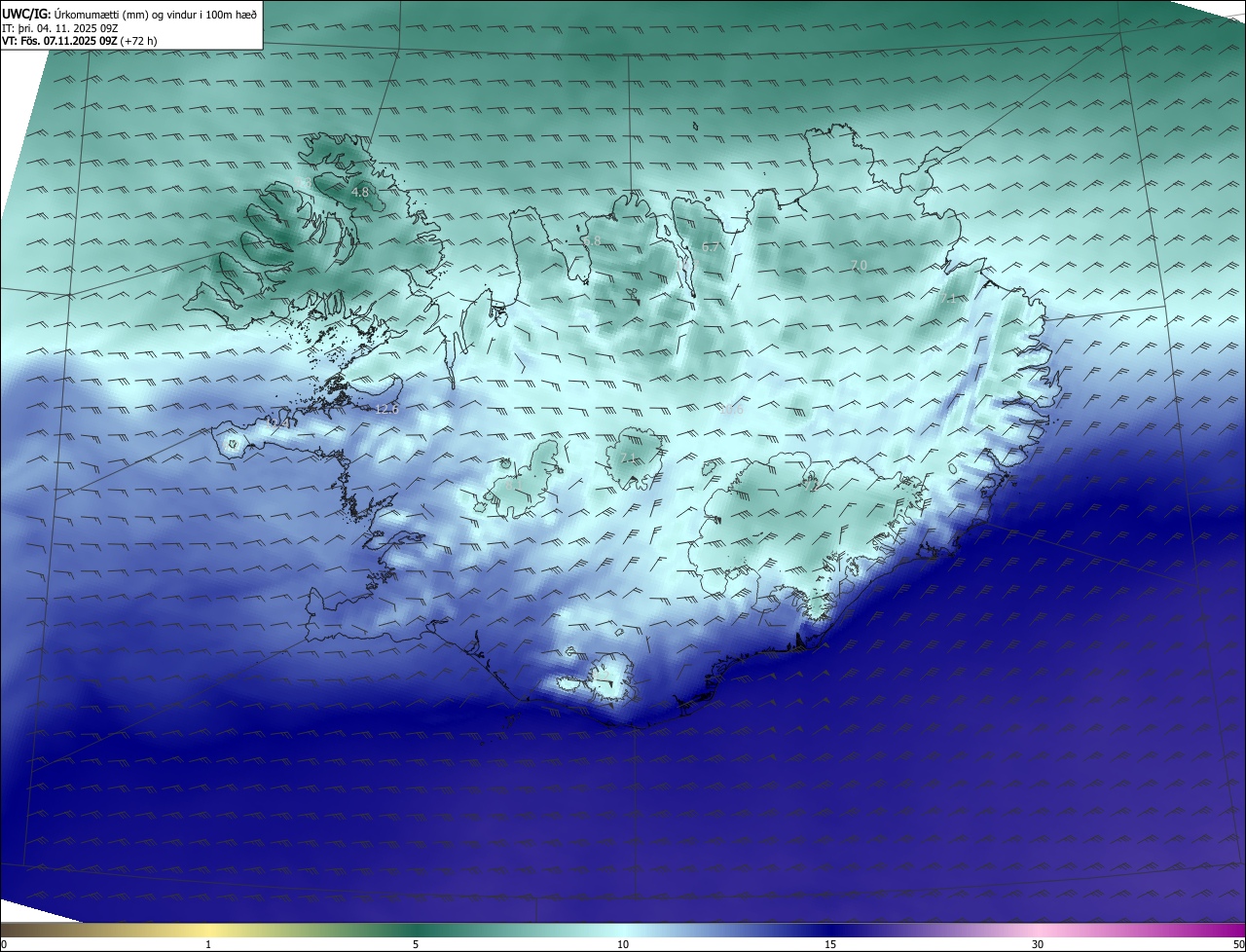Click the 5 tick label on the color scale

click(x=416, y=944)
